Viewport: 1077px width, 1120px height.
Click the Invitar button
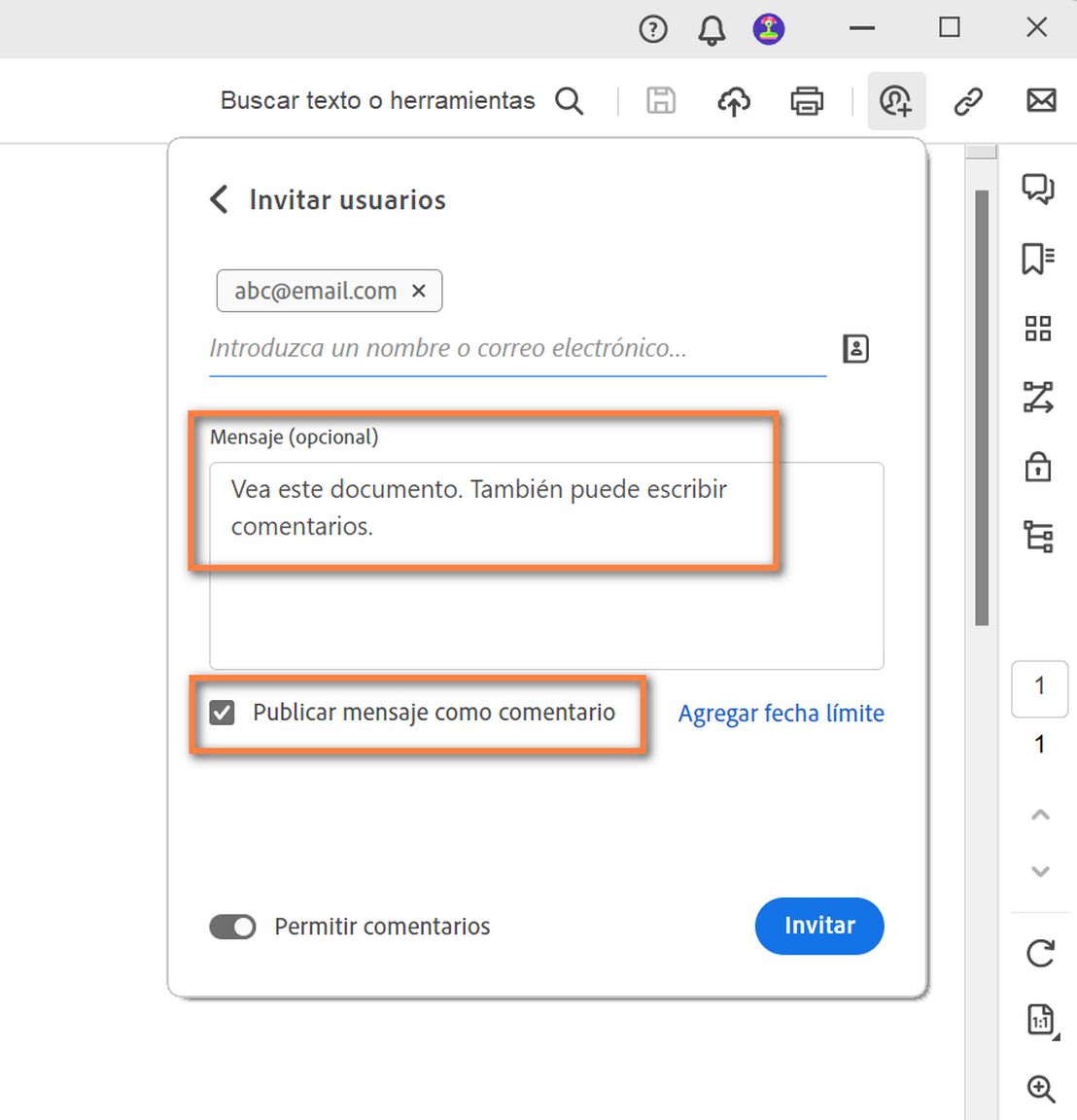[x=818, y=927]
